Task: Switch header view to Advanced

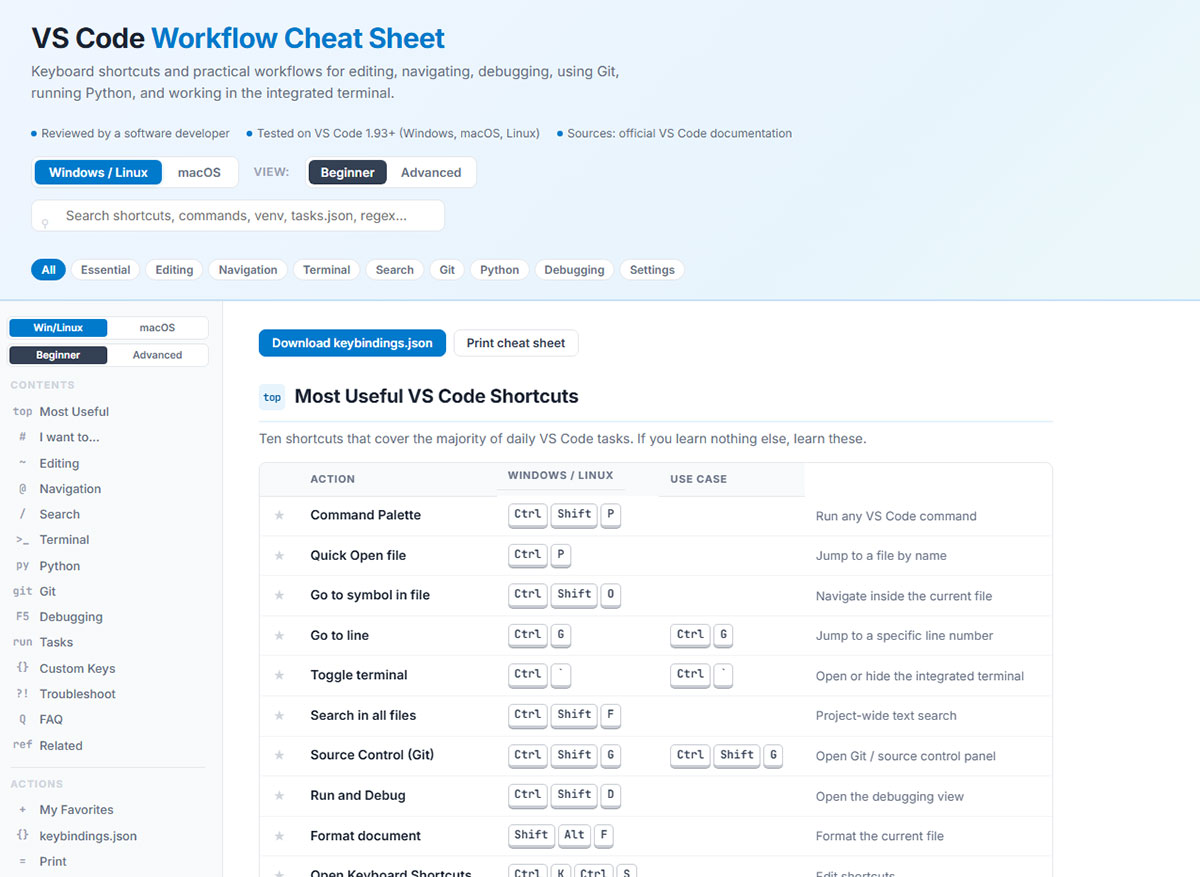Action: click(x=431, y=172)
